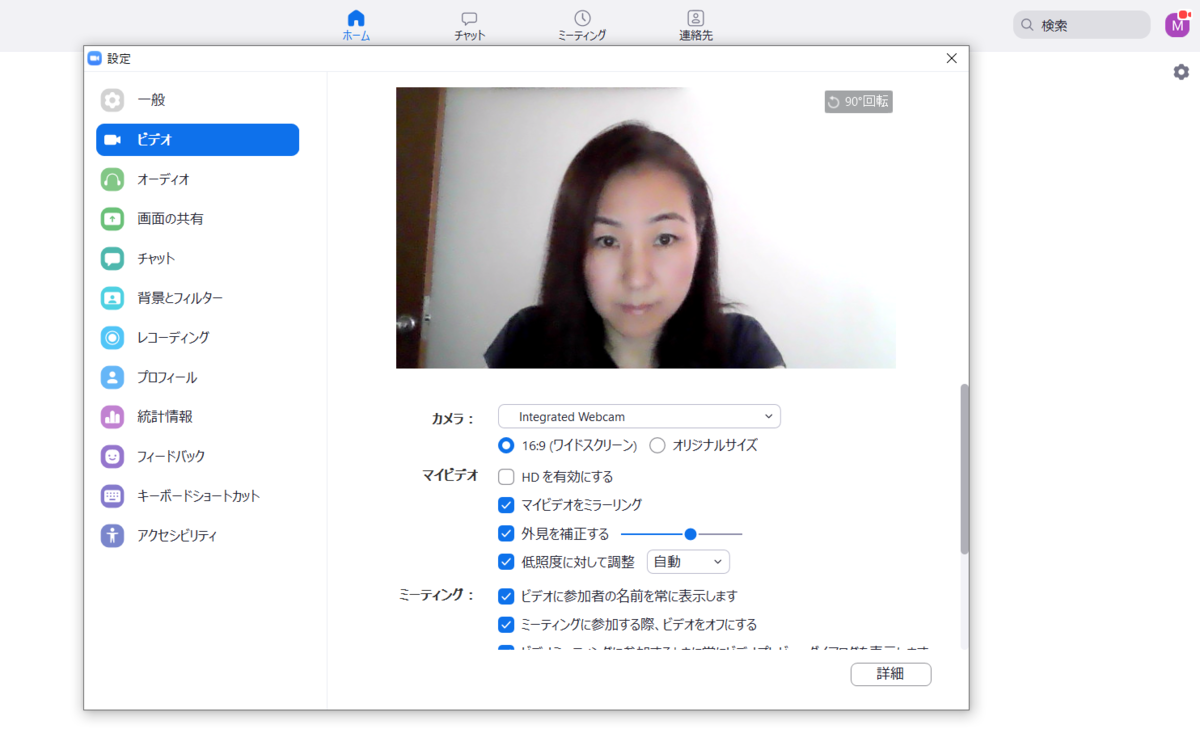Click the ミーティング： section label
The width and height of the screenshot is (1200, 750).
[x=437, y=595]
